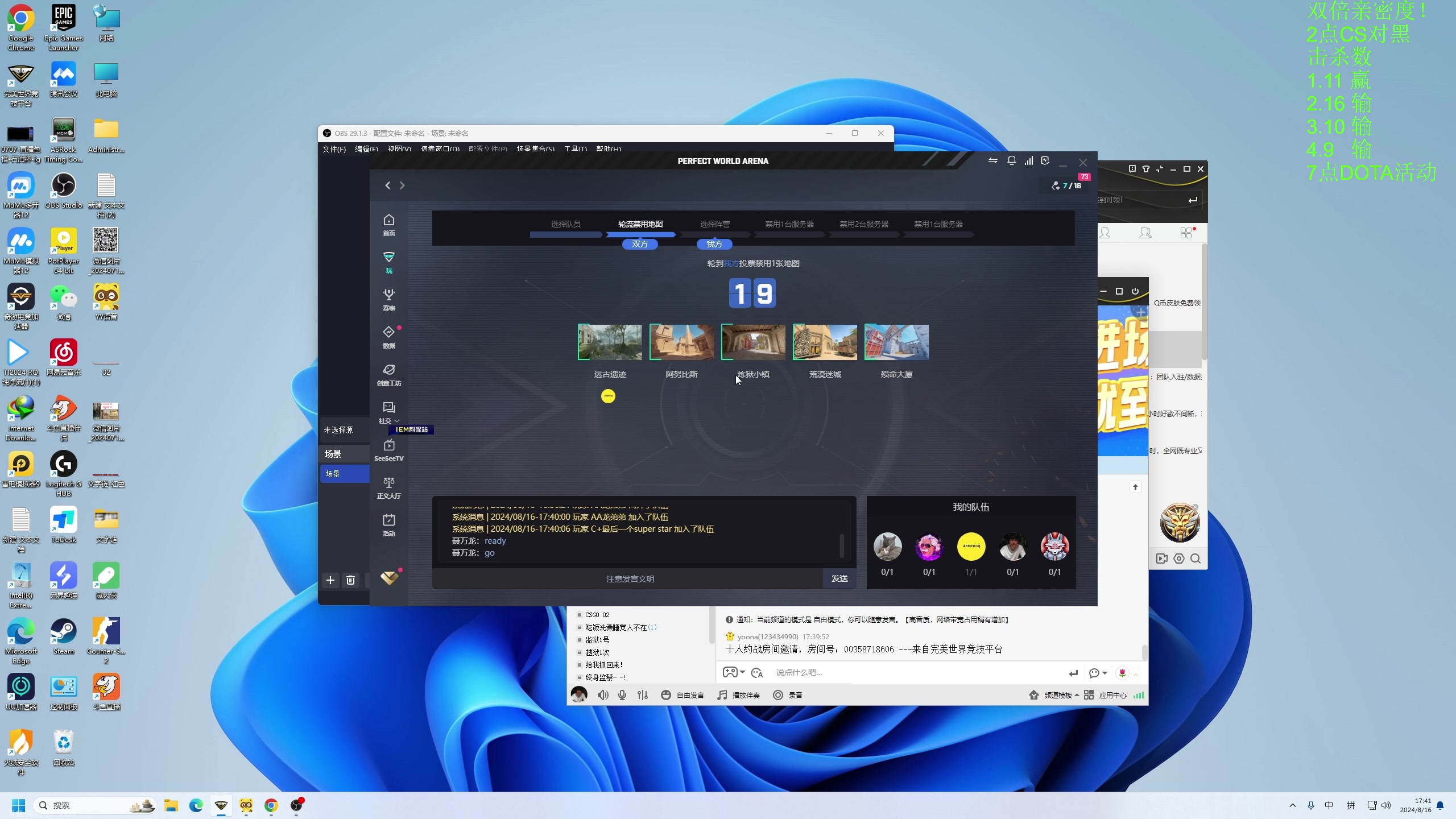Screen dimensions: 1456x819
Task: Click the scroll-to-top arrow button in right panel
Action: [1135, 487]
